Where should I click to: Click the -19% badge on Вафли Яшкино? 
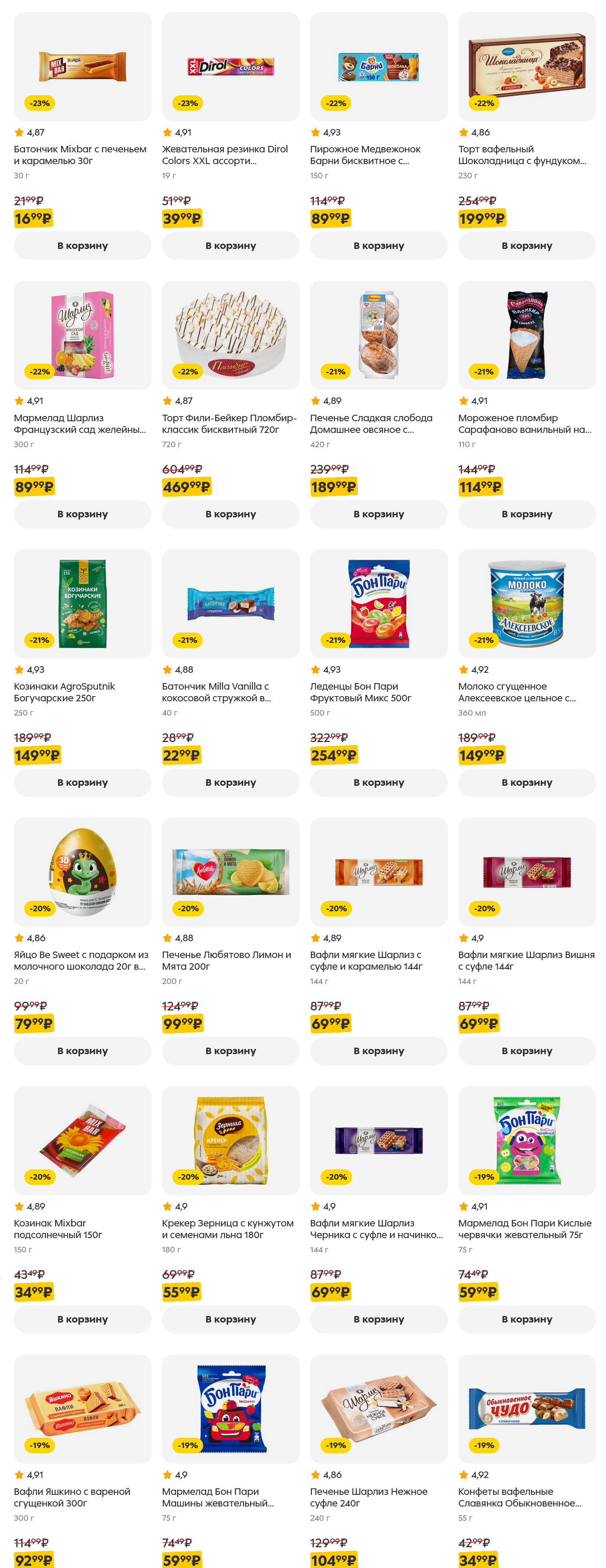pyautogui.click(x=39, y=1445)
